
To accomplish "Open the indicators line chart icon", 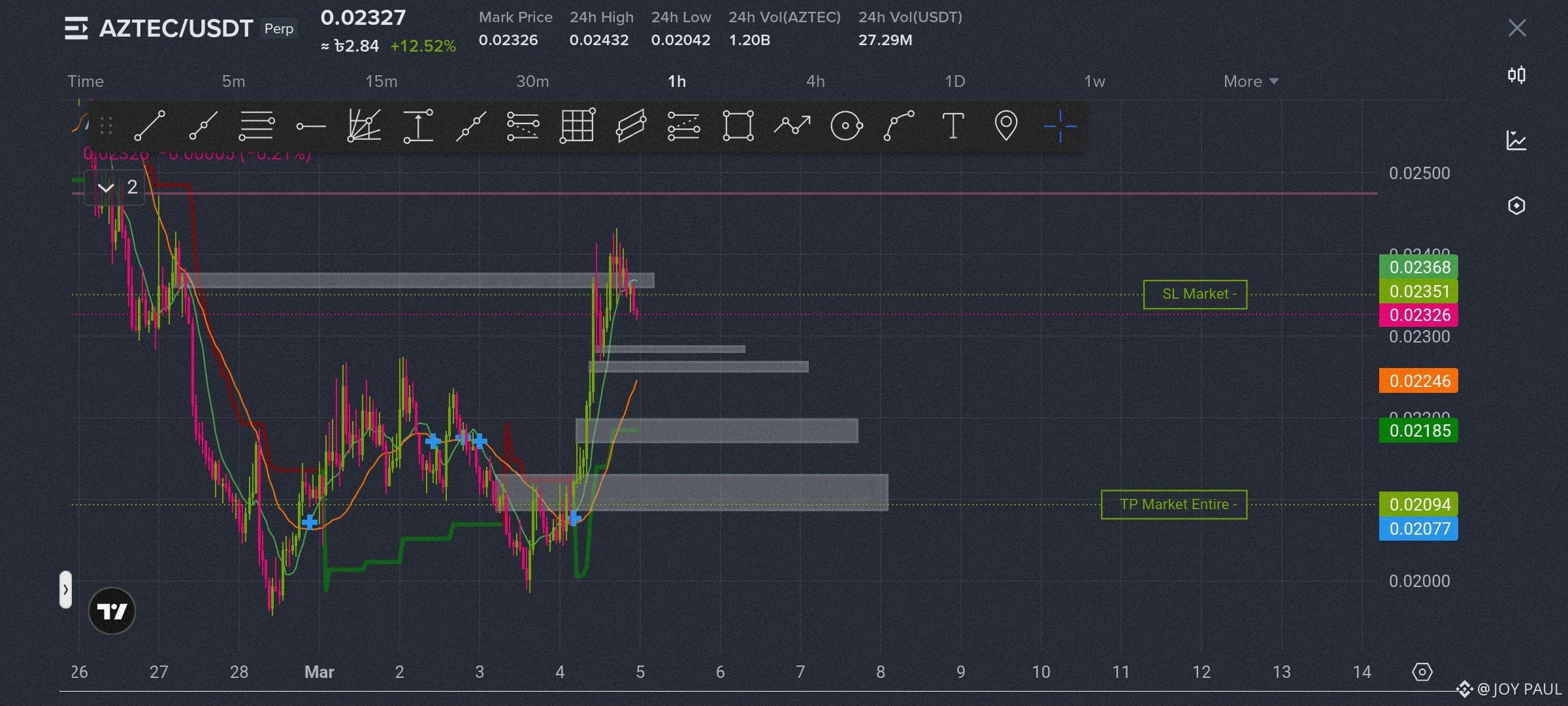I will tap(1516, 141).
